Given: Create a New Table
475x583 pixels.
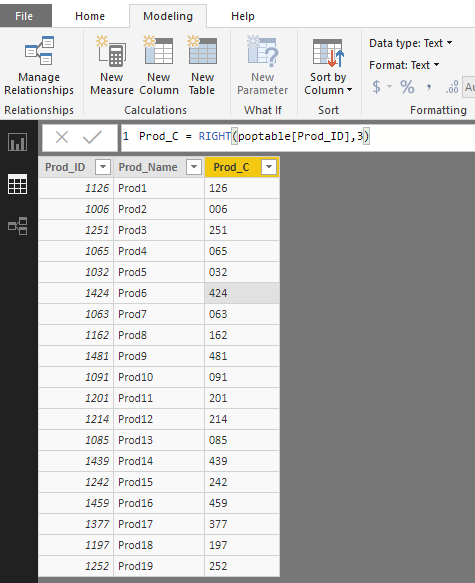Looking at the screenshot, I should point(202,66).
